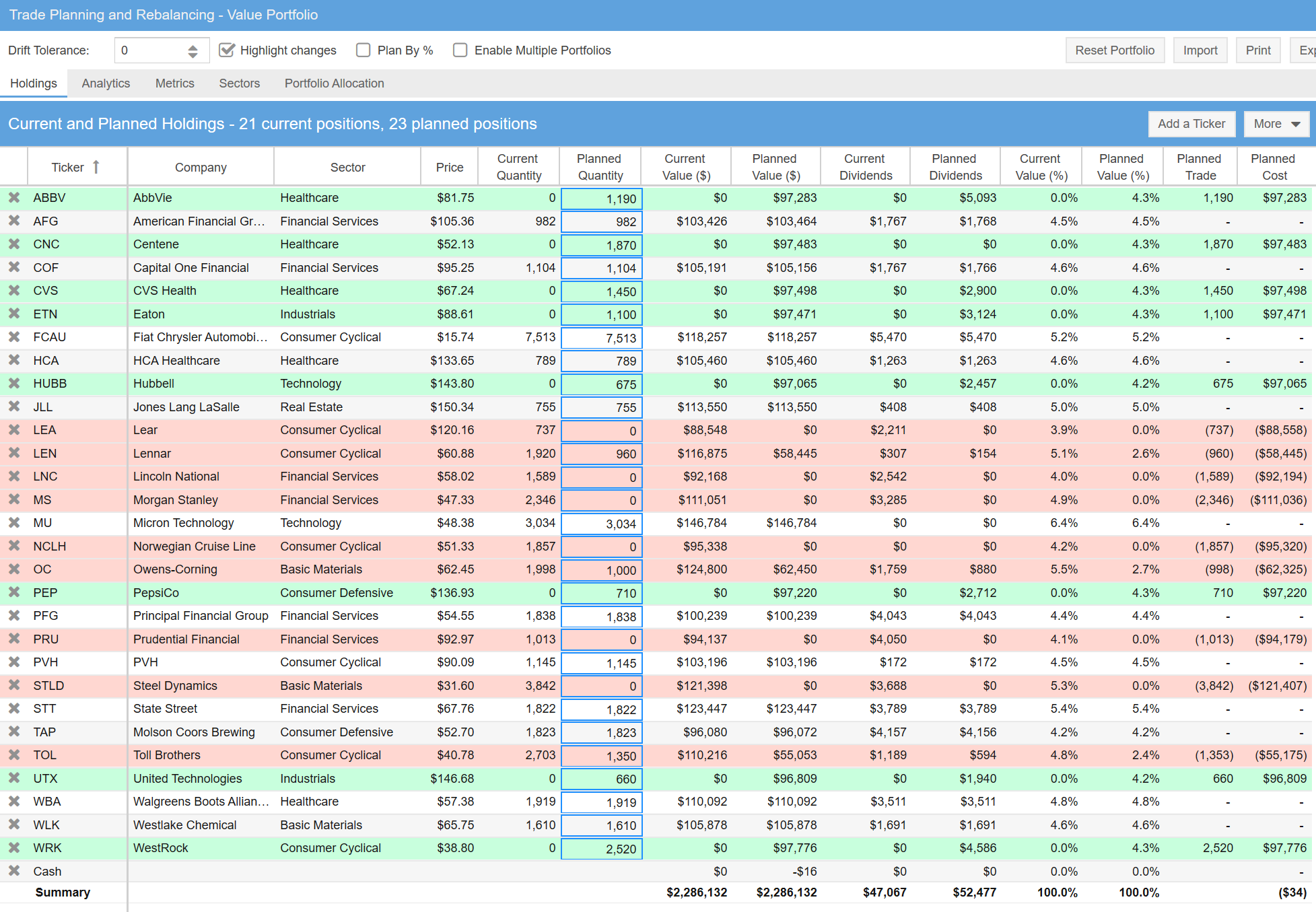Sort by the Ticker column arrow
The width and height of the screenshot is (1316, 912).
pyautogui.click(x=96, y=167)
